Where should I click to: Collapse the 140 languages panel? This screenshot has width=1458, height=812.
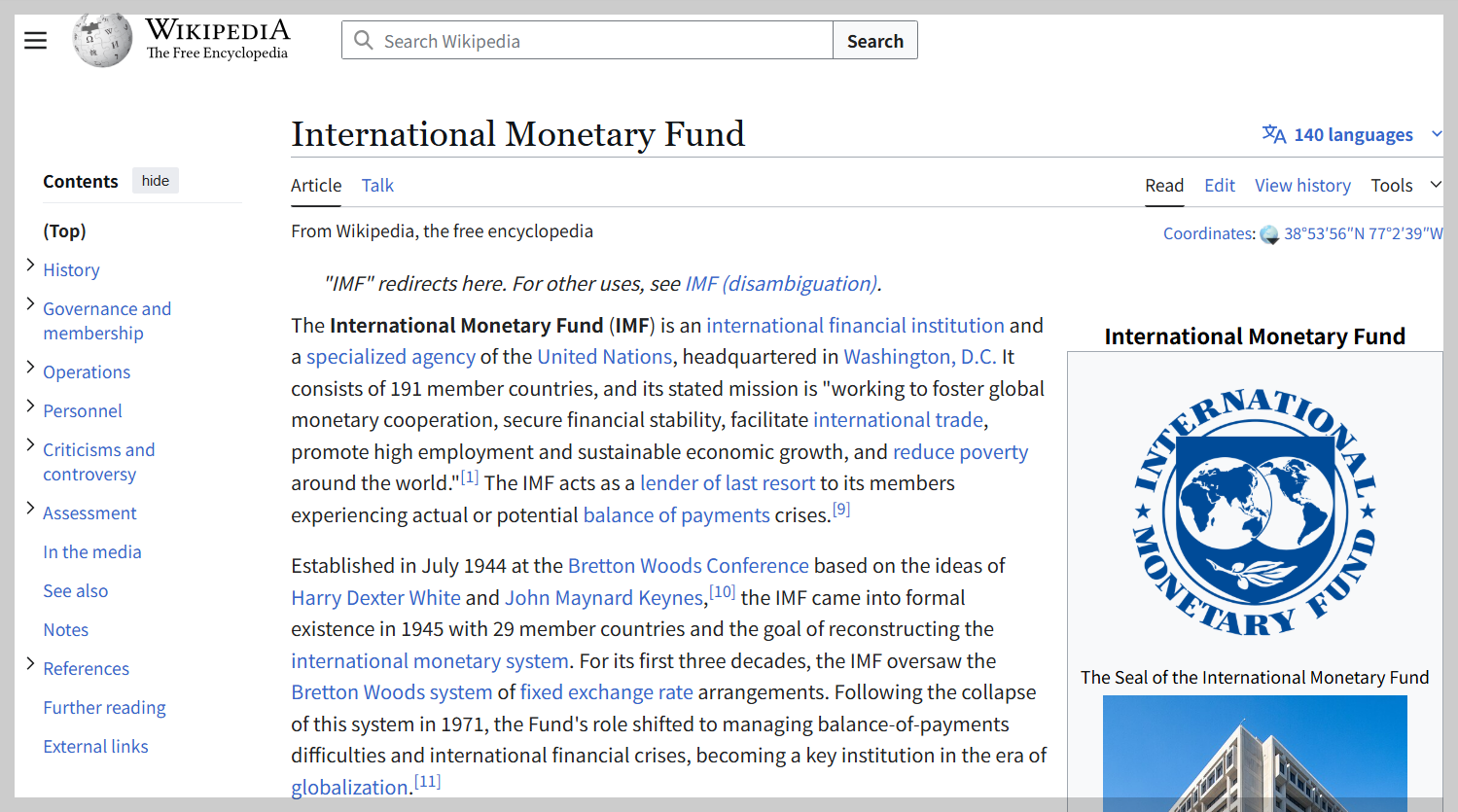[1437, 134]
